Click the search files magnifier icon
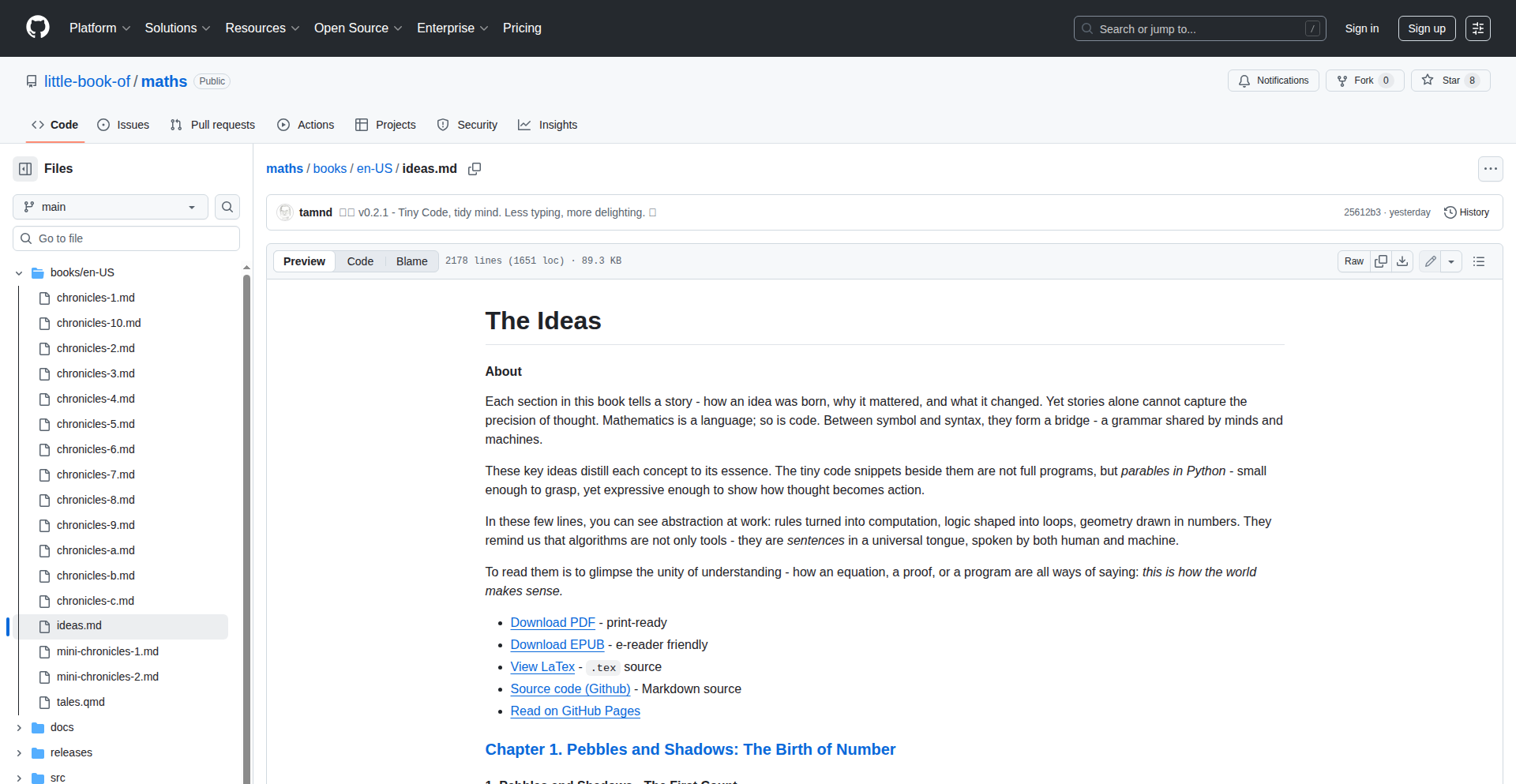 point(227,207)
